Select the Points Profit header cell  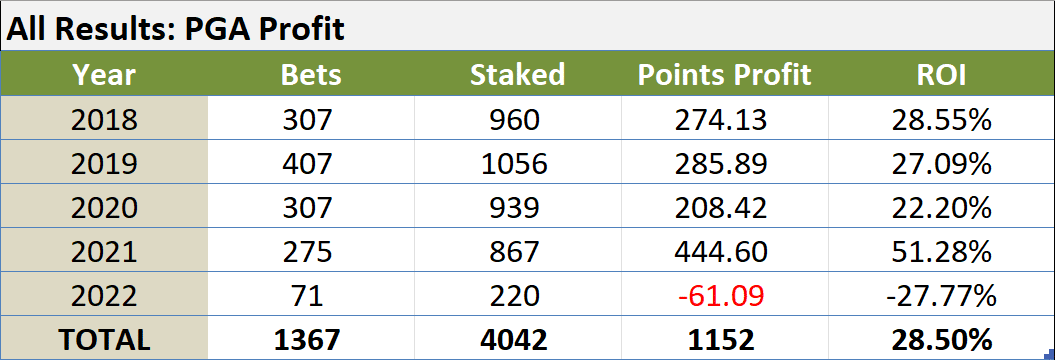coord(725,74)
